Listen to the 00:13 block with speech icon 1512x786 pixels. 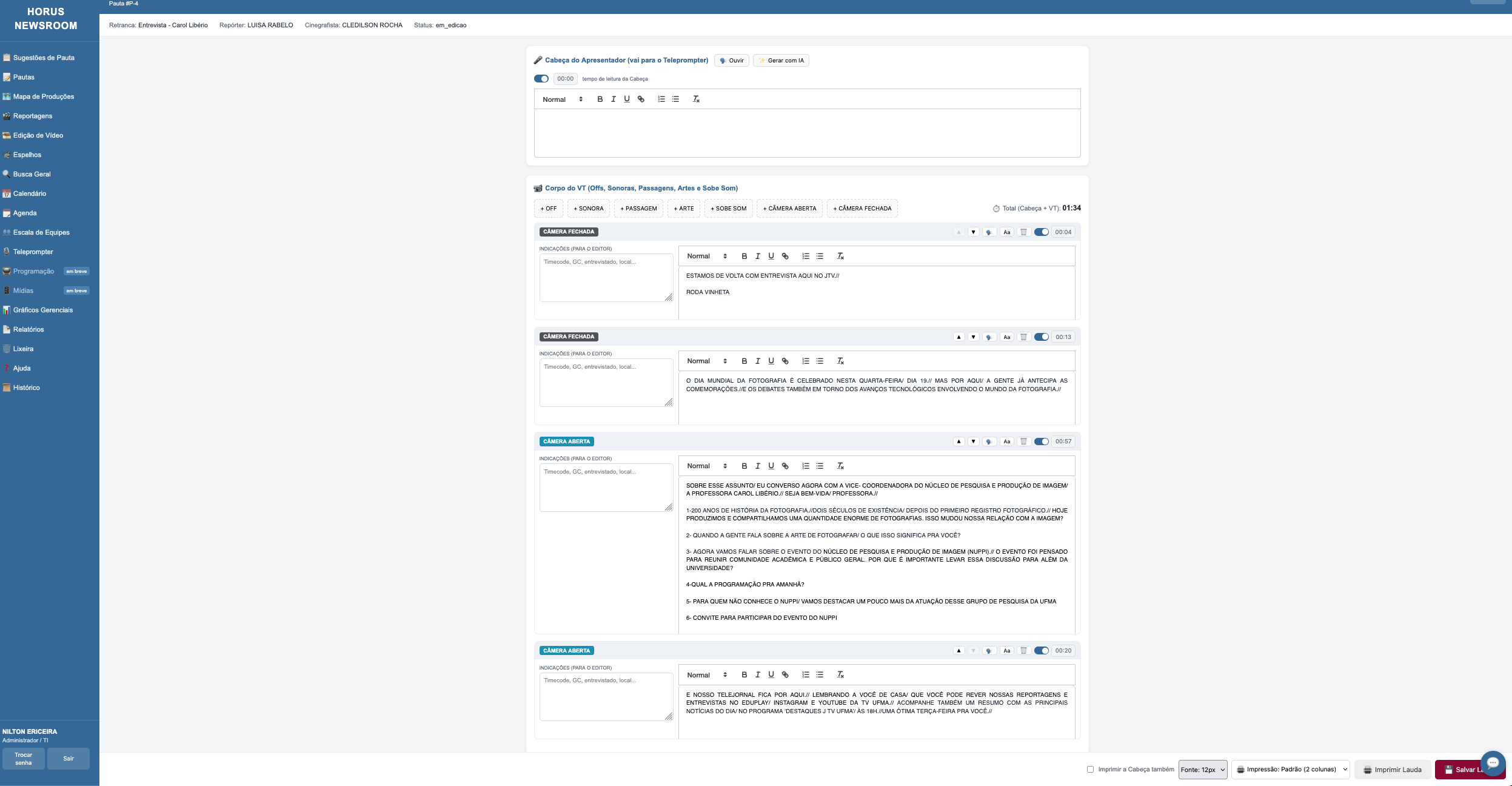click(989, 337)
